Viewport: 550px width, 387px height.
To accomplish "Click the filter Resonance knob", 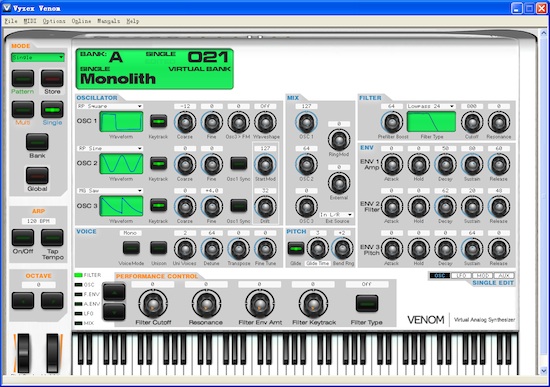I will pos(499,122).
